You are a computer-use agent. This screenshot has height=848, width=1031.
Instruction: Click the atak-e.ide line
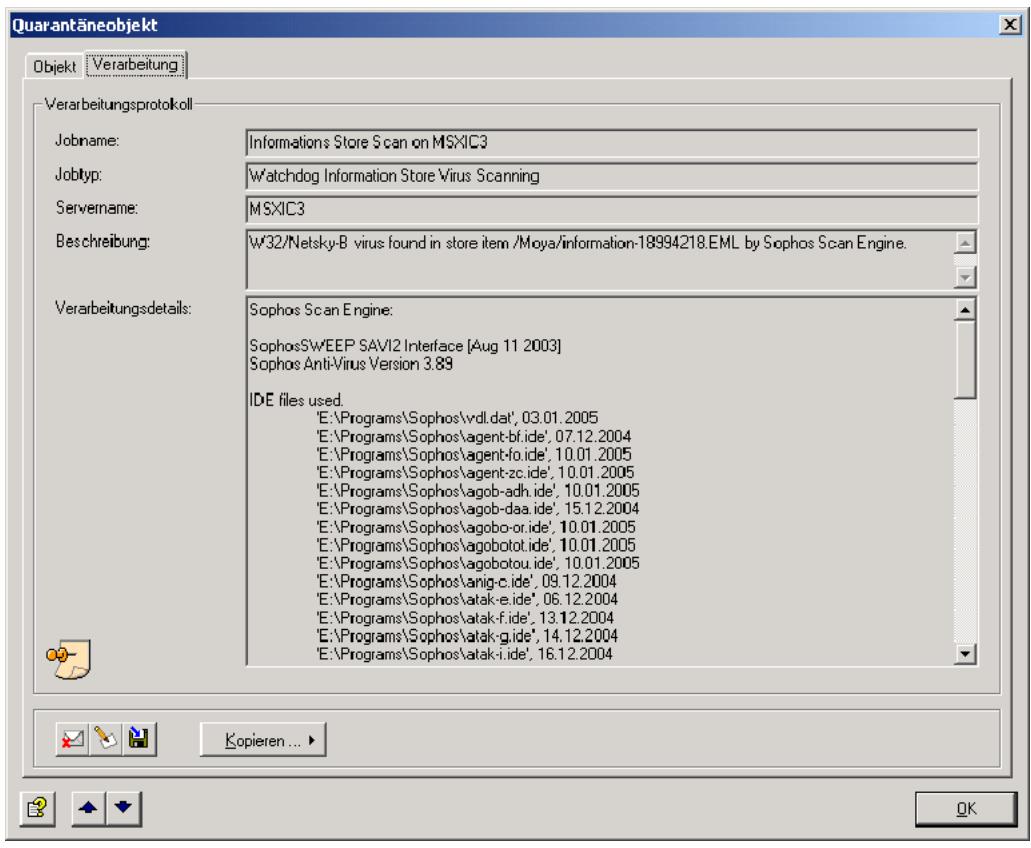(x=467, y=600)
